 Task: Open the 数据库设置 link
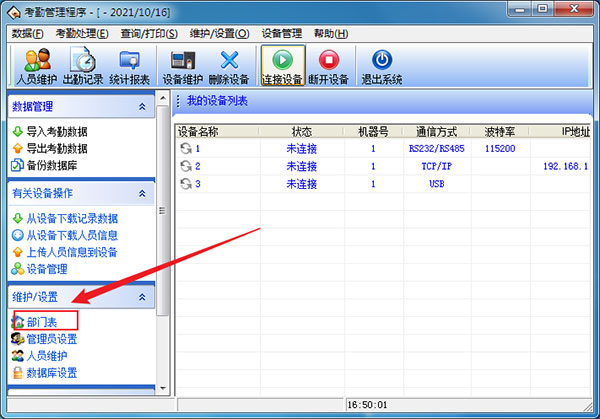tap(52, 373)
